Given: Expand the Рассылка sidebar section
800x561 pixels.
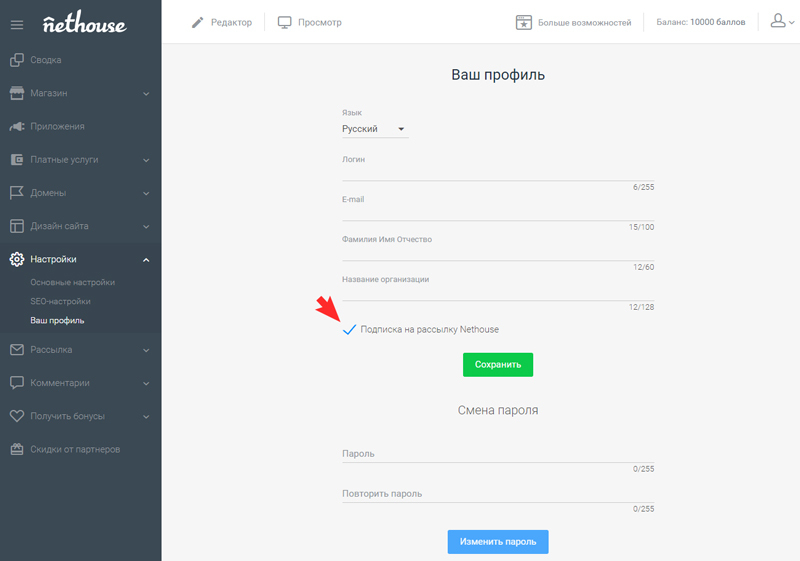Looking at the screenshot, I should 81,350.
